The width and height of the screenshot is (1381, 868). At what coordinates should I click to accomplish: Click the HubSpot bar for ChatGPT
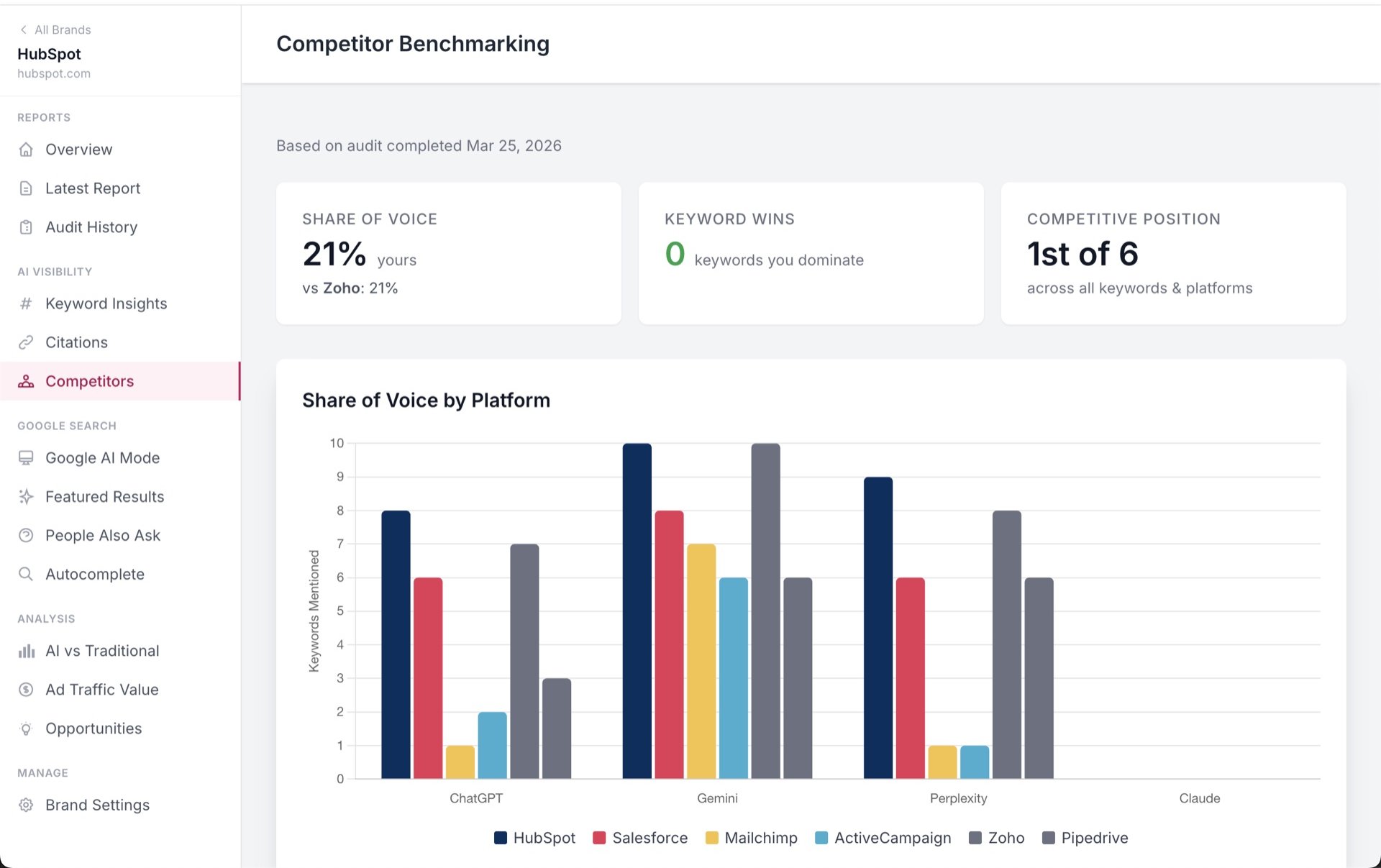click(396, 644)
